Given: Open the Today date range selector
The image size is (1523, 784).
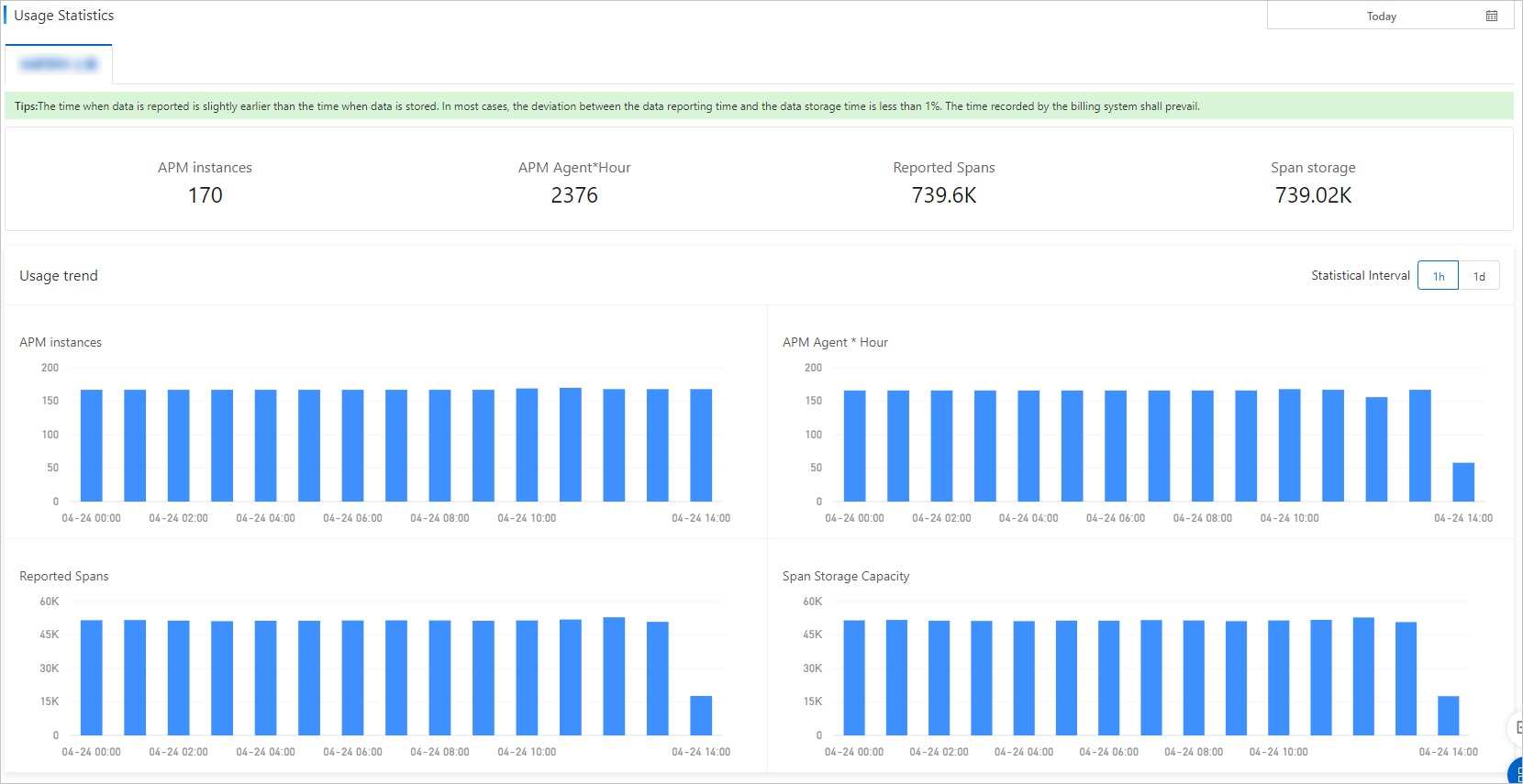Looking at the screenshot, I should point(1389,16).
